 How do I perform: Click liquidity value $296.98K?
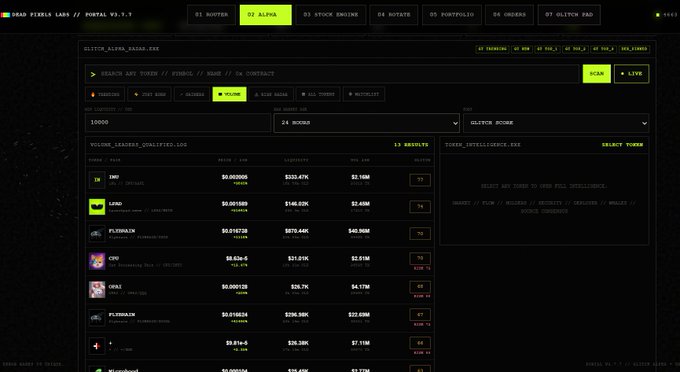pos(297,314)
